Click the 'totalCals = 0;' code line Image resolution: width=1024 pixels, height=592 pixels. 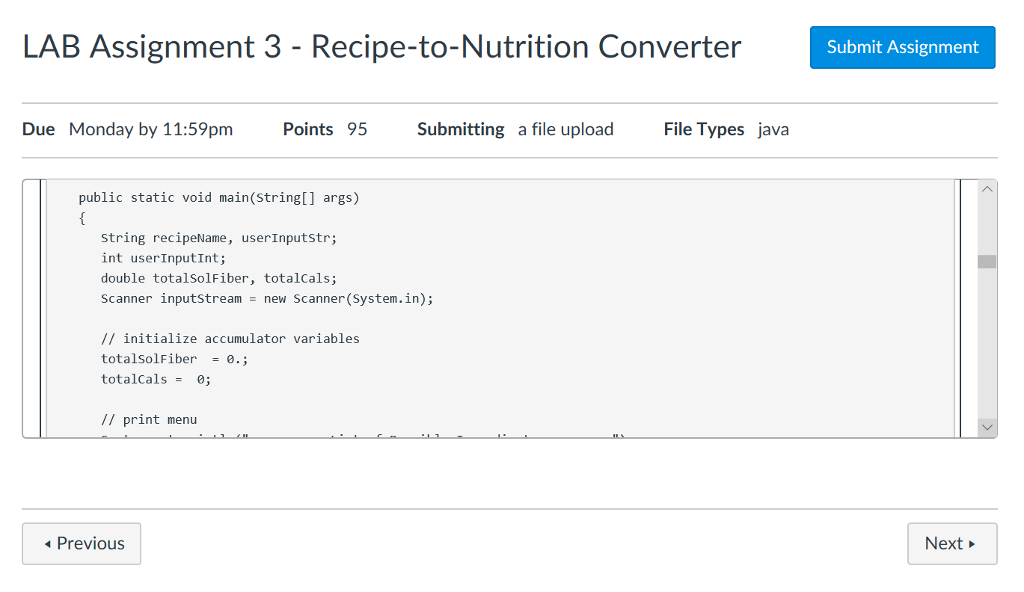[155, 379]
